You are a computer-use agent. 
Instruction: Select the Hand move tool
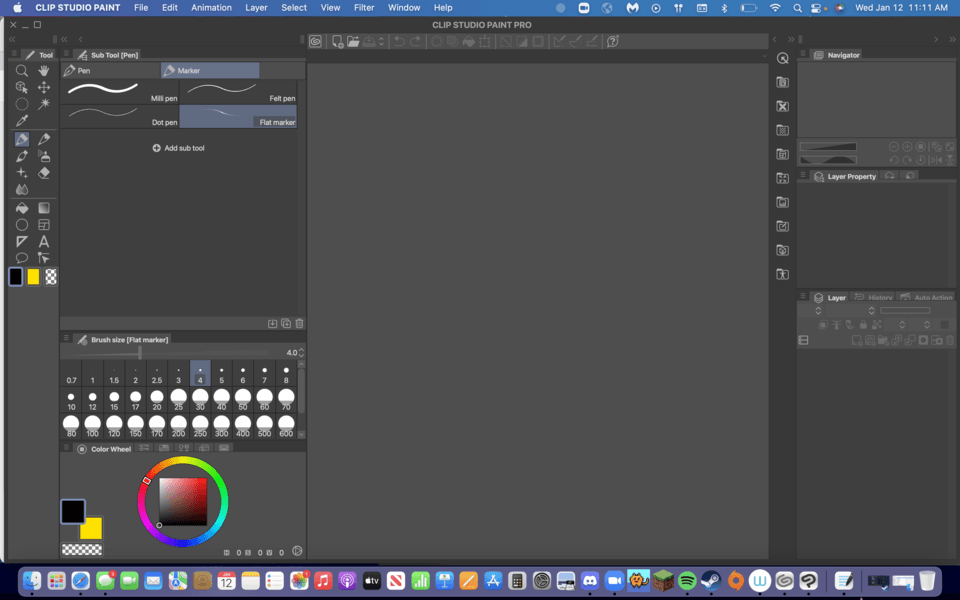[43, 71]
